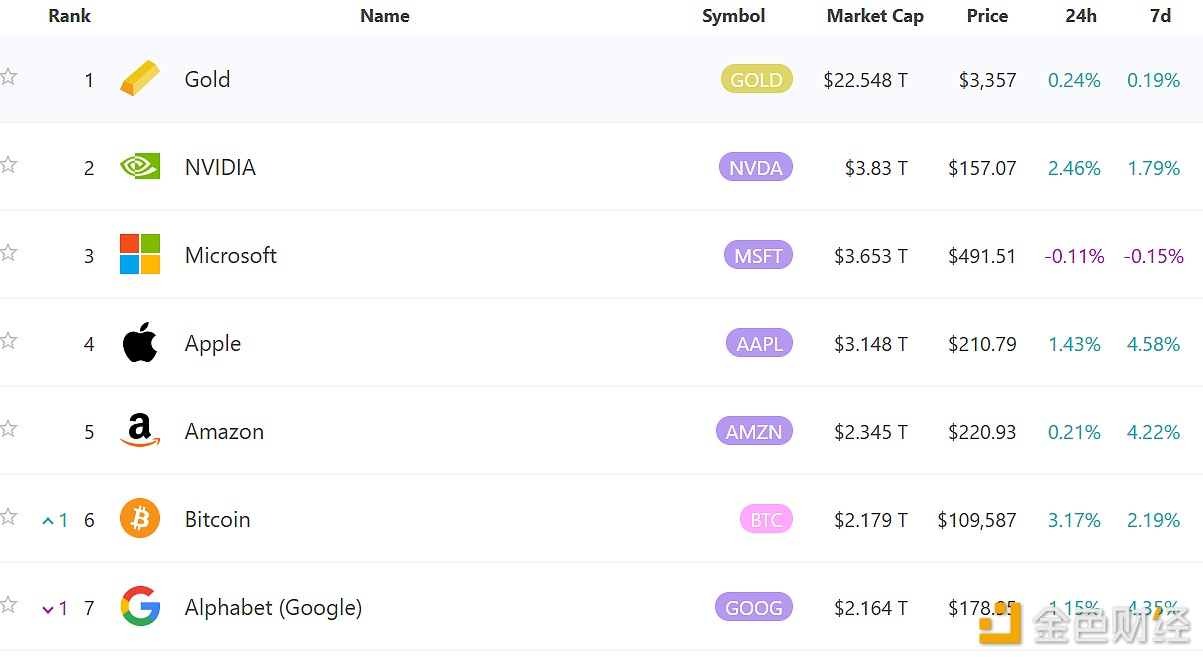Sort by the Name column header
Screen dimensions: 1203x657
pos(384,16)
